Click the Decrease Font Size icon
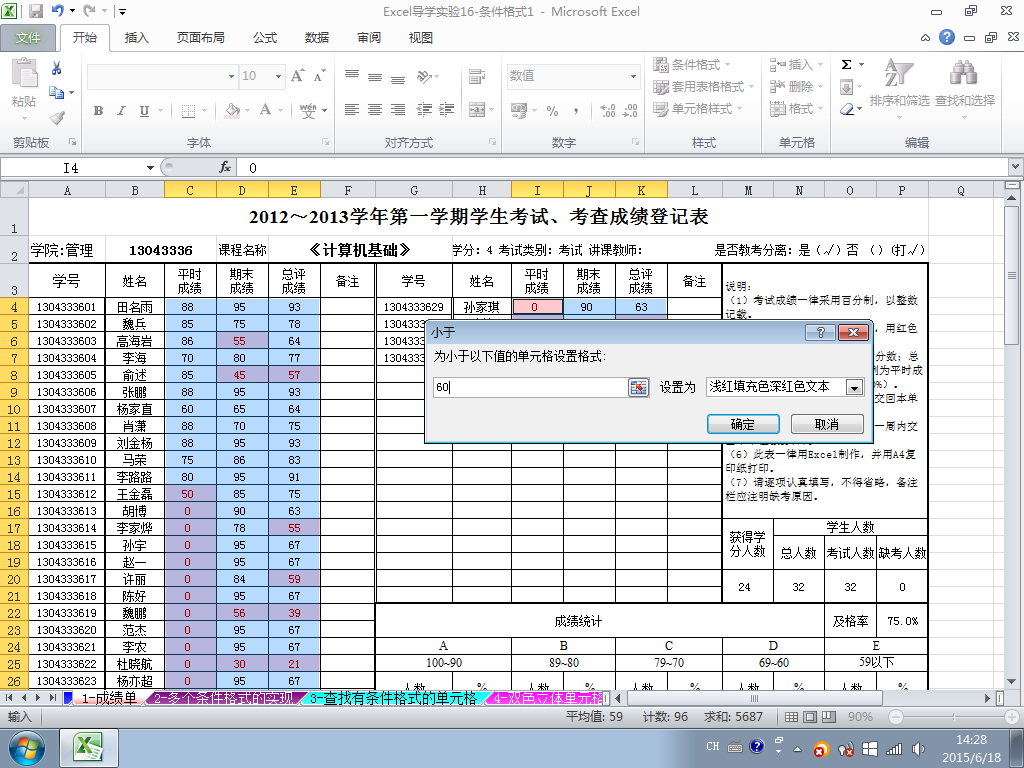1024x768 pixels. tap(319, 76)
